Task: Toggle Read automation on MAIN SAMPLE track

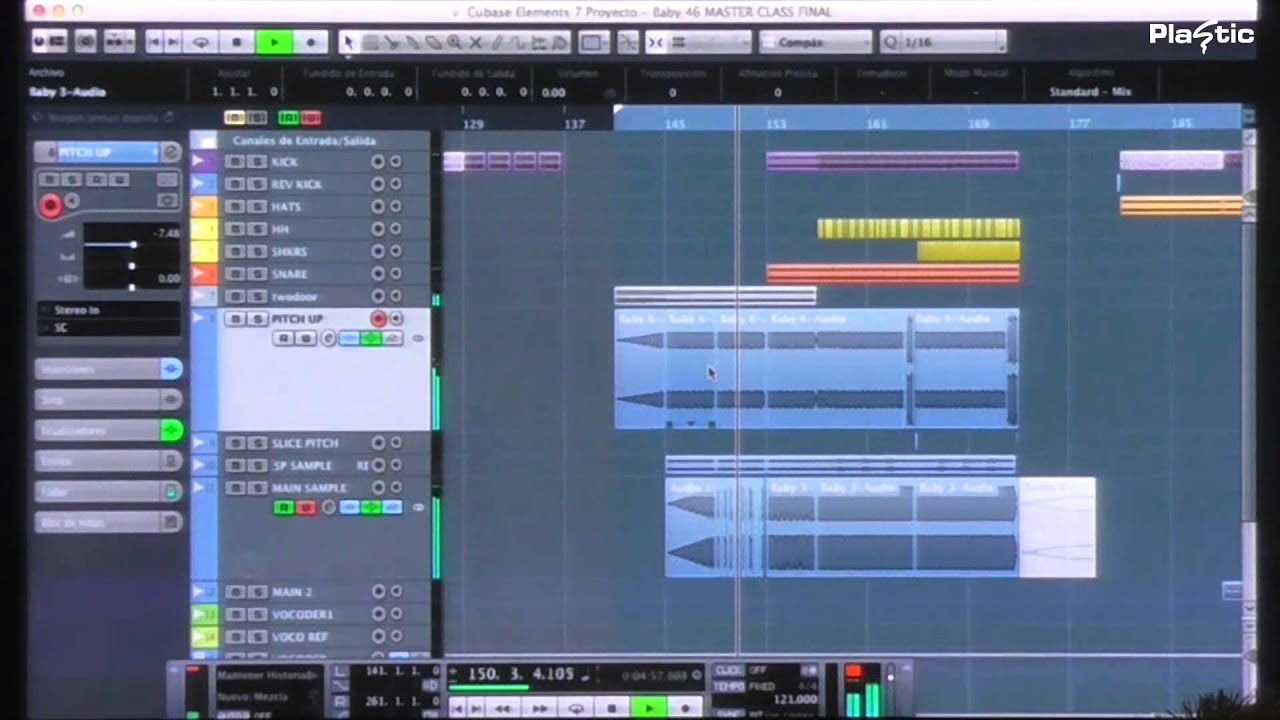Action: 284,508
